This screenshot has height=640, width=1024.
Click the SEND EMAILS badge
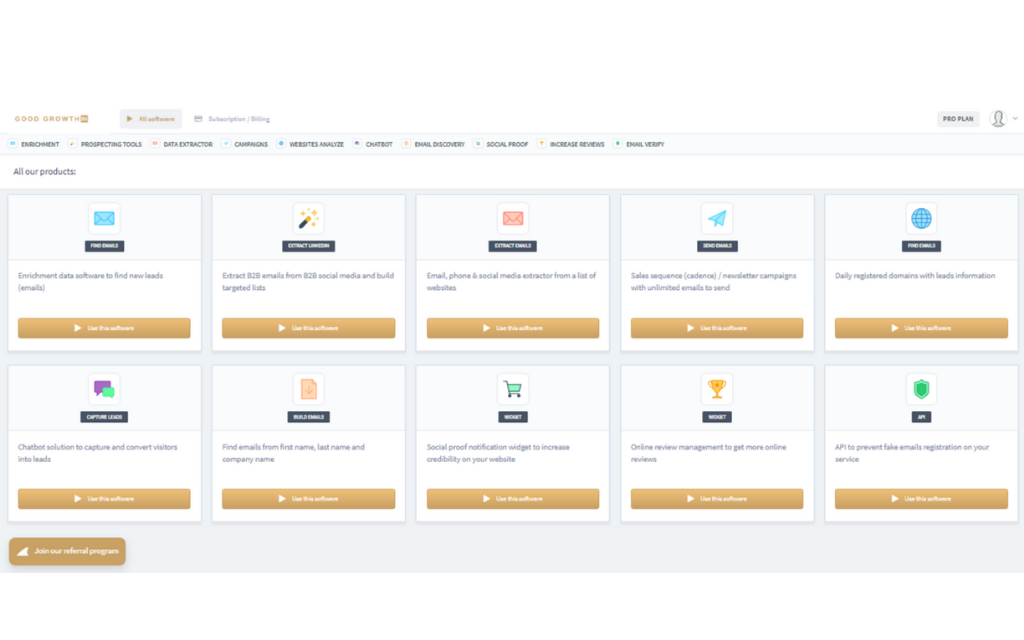tap(717, 246)
